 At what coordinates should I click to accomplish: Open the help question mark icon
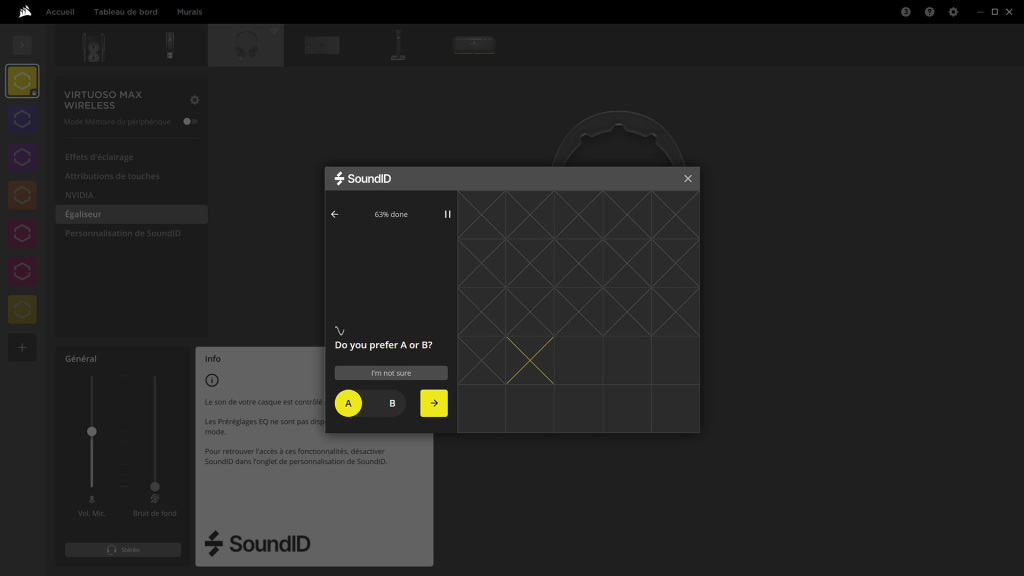(929, 12)
